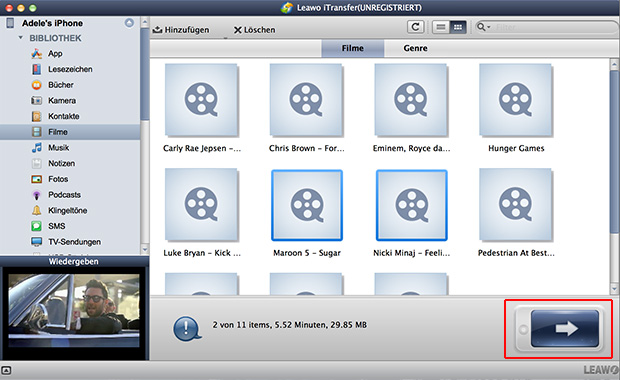Select Kontakte in the sidebar
Screen dimensions: 620x380
tap(63, 116)
